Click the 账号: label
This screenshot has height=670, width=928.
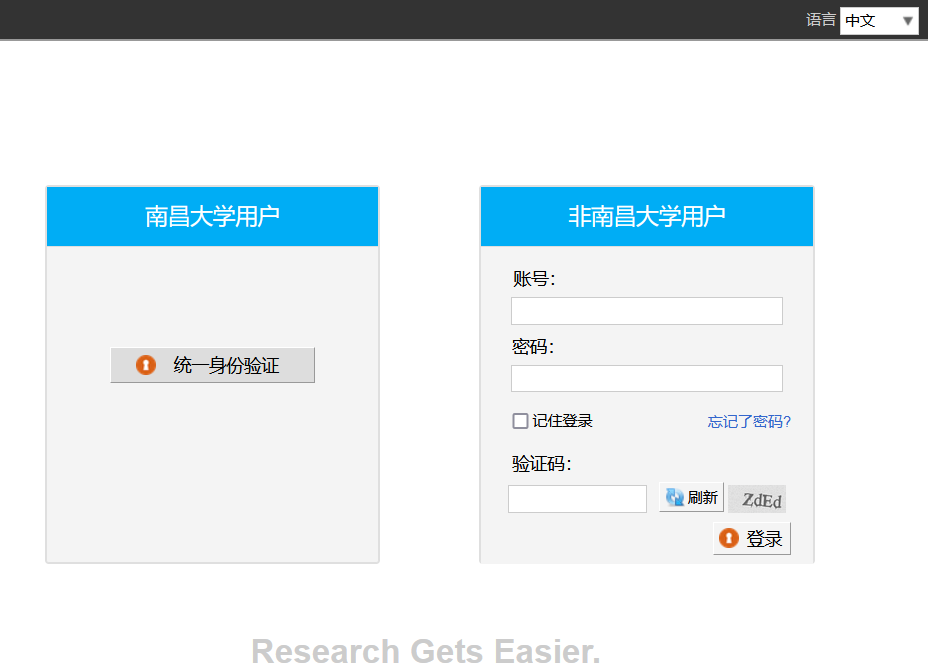point(534,279)
